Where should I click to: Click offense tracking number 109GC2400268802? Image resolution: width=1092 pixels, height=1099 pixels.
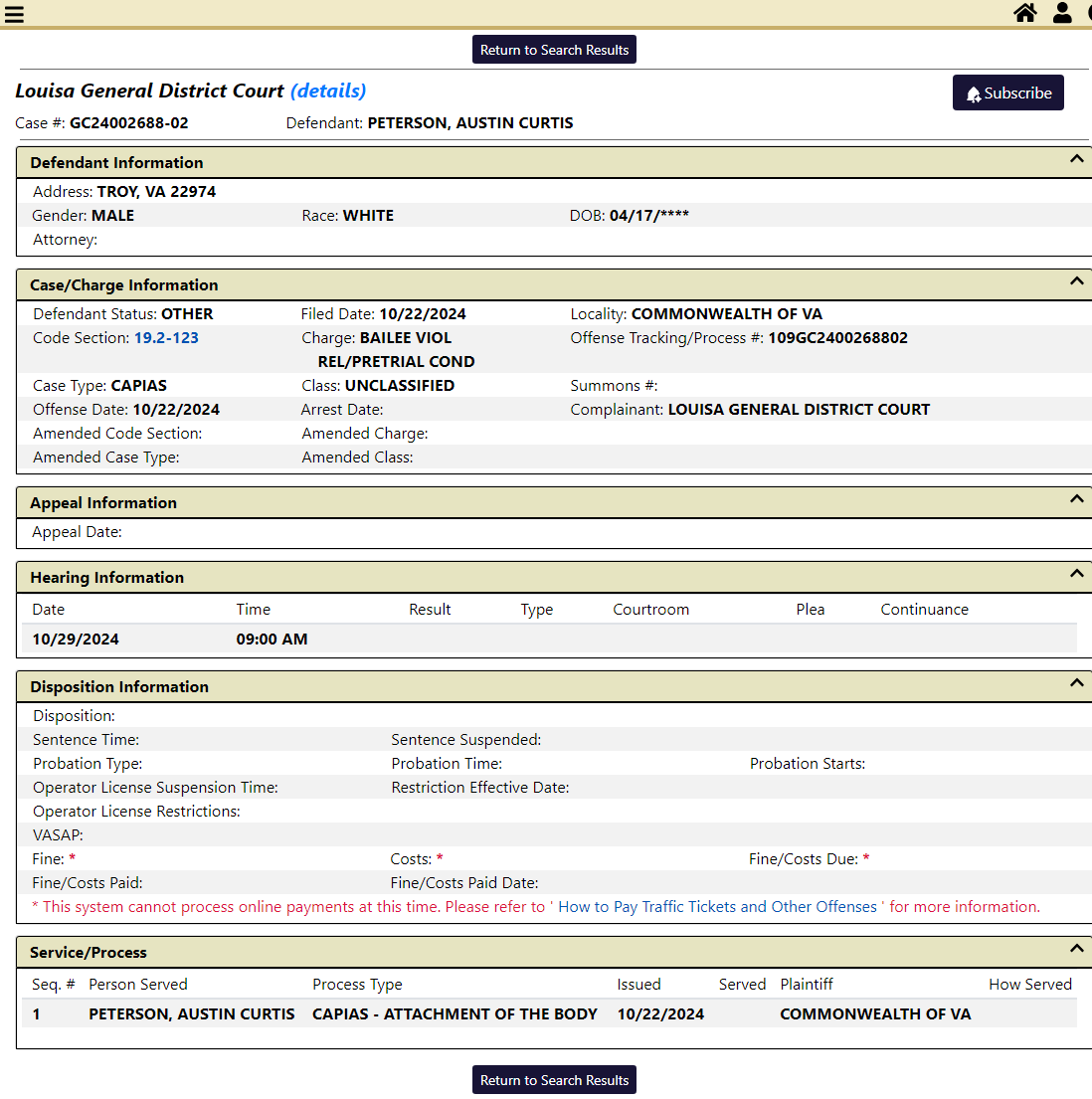click(x=837, y=338)
